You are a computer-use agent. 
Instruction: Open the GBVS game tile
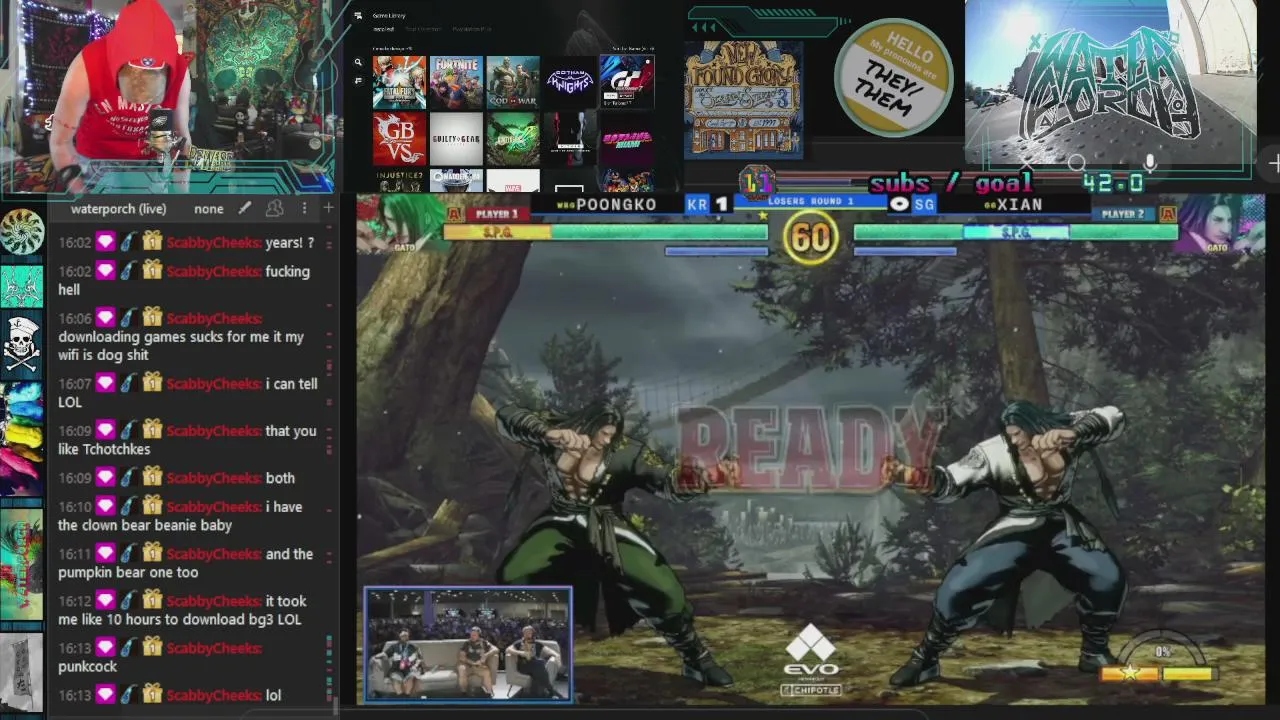click(x=399, y=139)
